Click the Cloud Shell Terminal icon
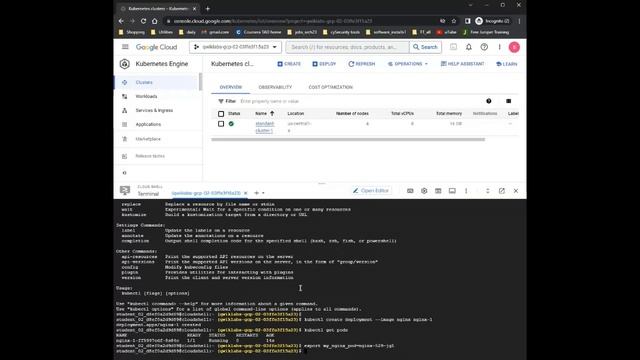The height and width of the screenshot is (360, 640). (125, 190)
